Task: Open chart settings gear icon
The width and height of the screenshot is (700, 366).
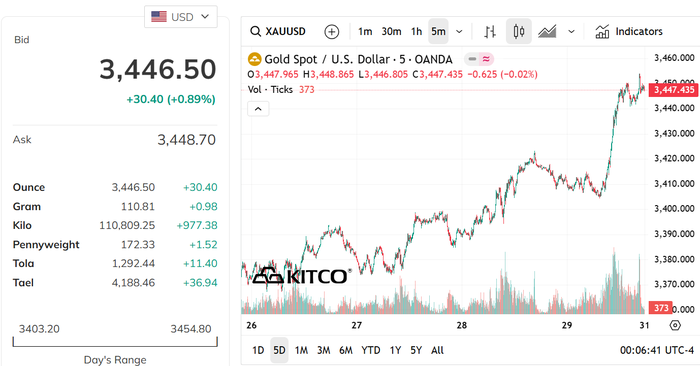Action: click(675, 325)
